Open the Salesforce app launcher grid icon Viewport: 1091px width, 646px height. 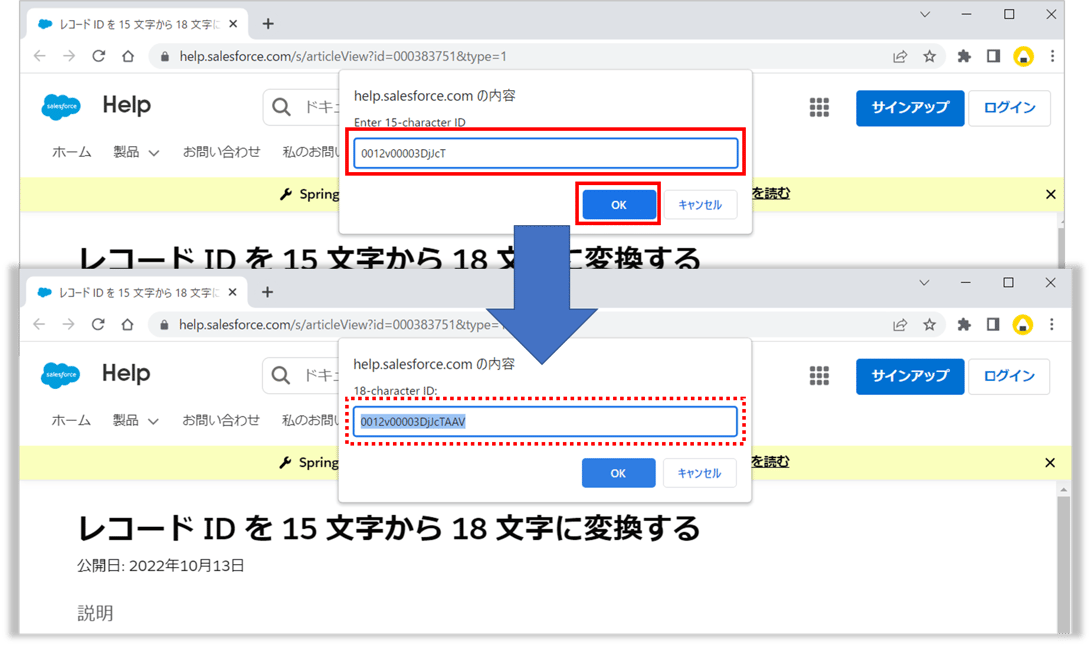pos(819,107)
